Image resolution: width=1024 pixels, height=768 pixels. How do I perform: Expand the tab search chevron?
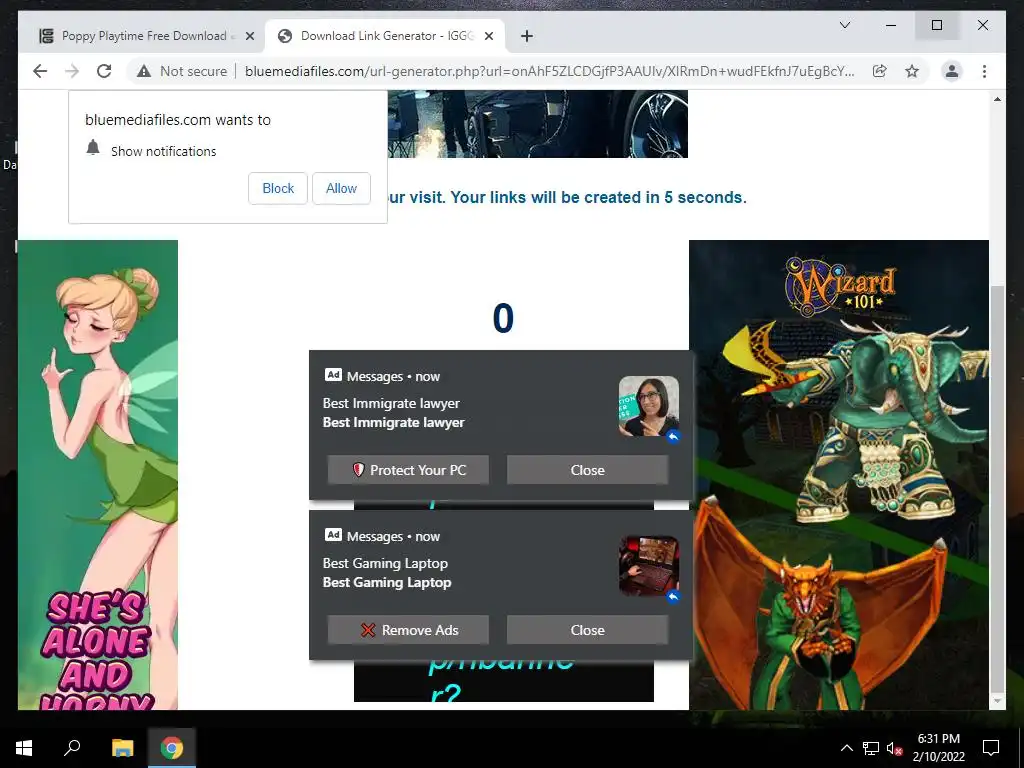844,25
